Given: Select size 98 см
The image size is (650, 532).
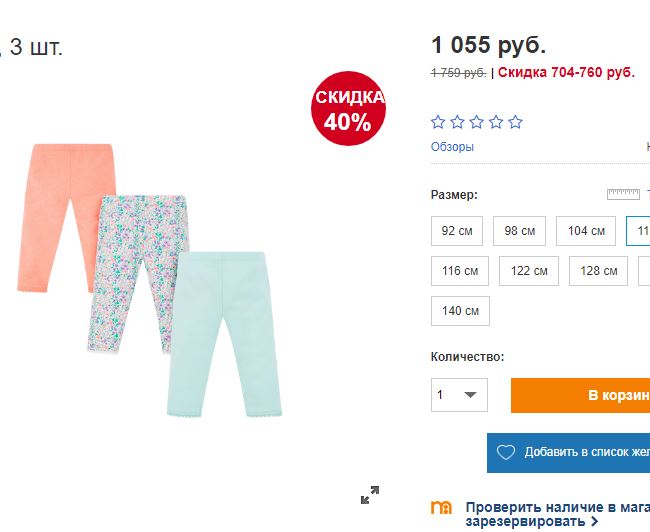Looking at the screenshot, I should click(520, 231).
